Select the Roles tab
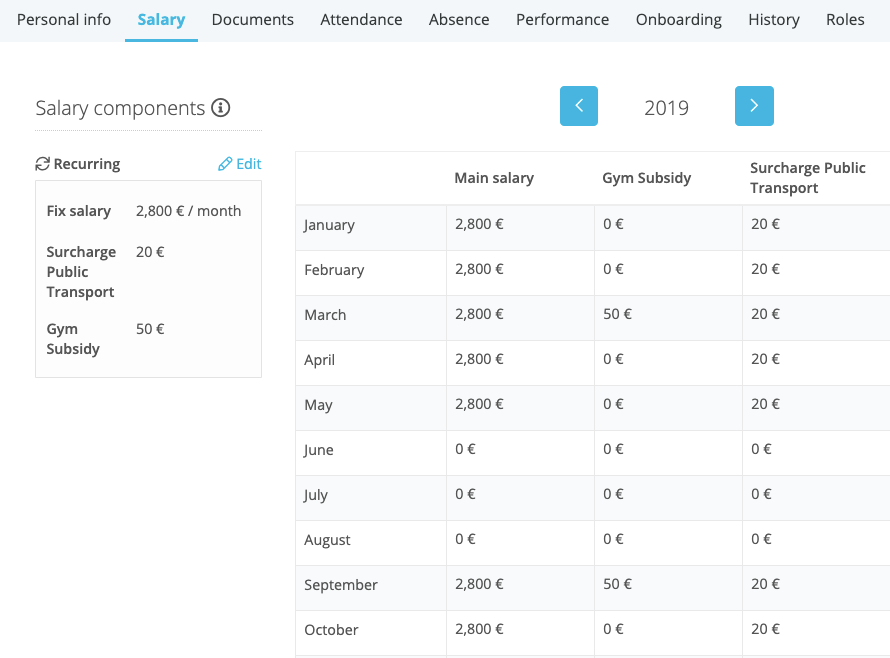Screen dimensions: 890x658 pos(845,19)
